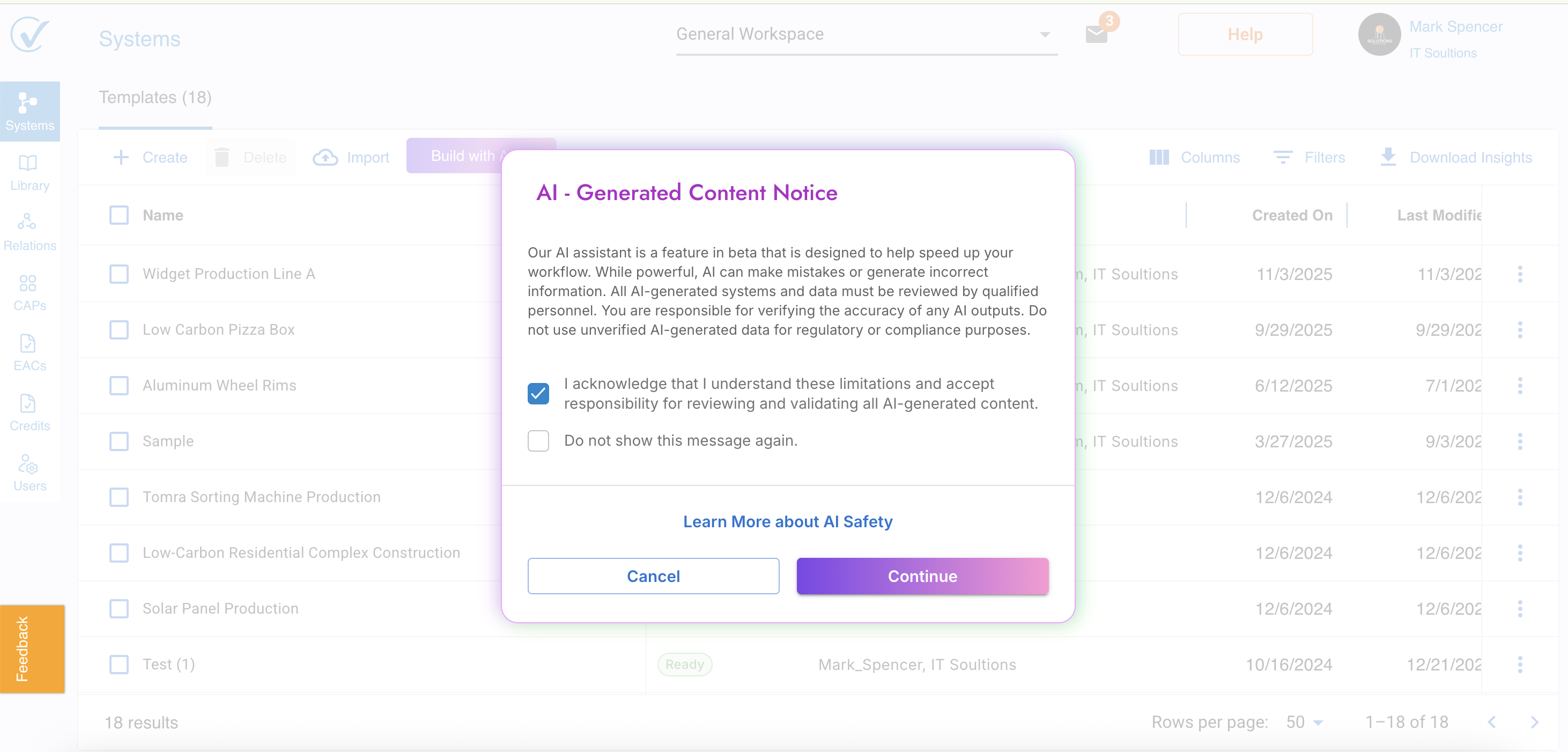Select the Low Carbon Pizza Box row checkbox
The width and height of the screenshot is (1568, 752).
point(119,329)
